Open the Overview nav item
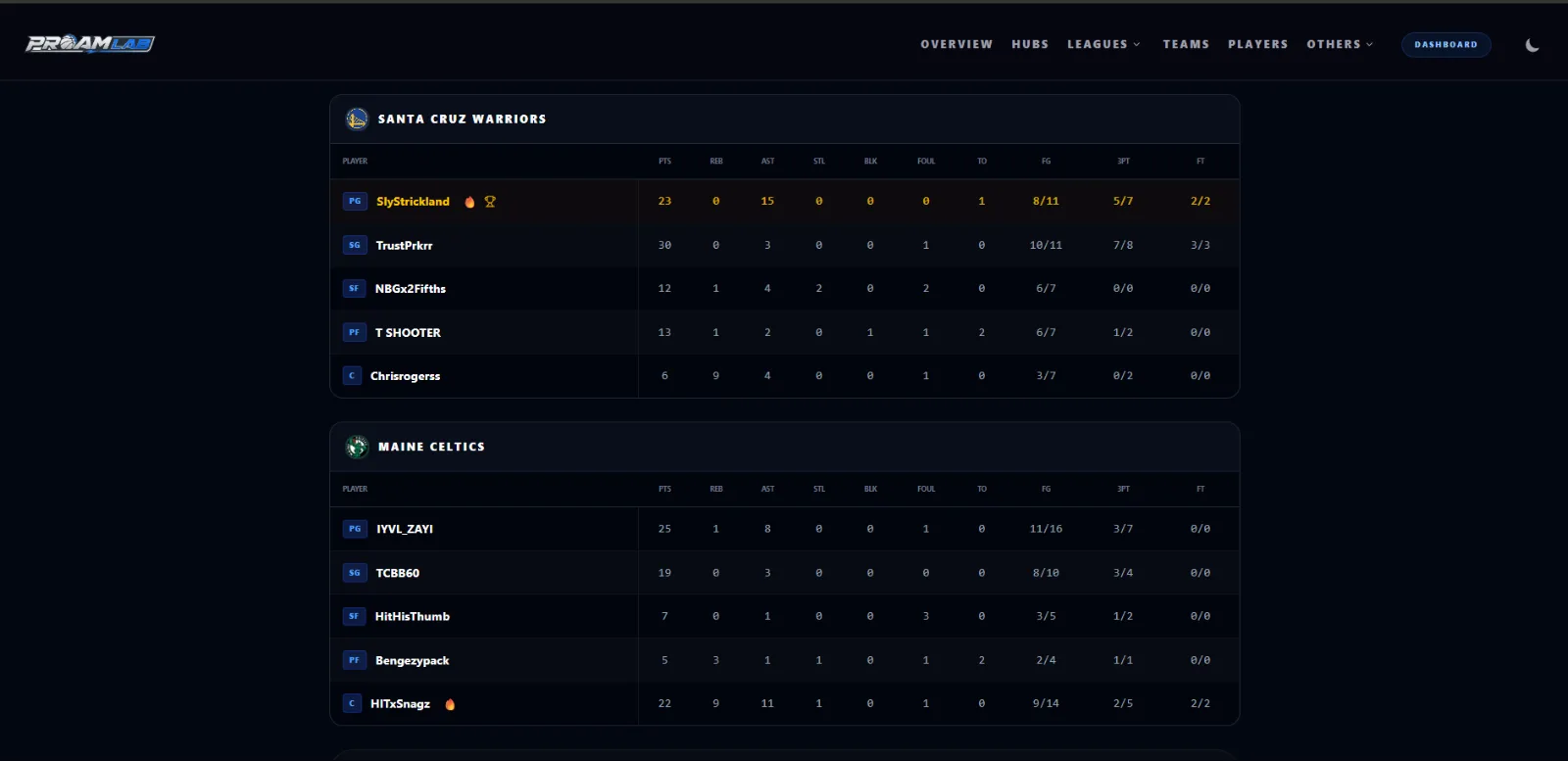Viewport: 1568px width, 761px height. pos(956,44)
